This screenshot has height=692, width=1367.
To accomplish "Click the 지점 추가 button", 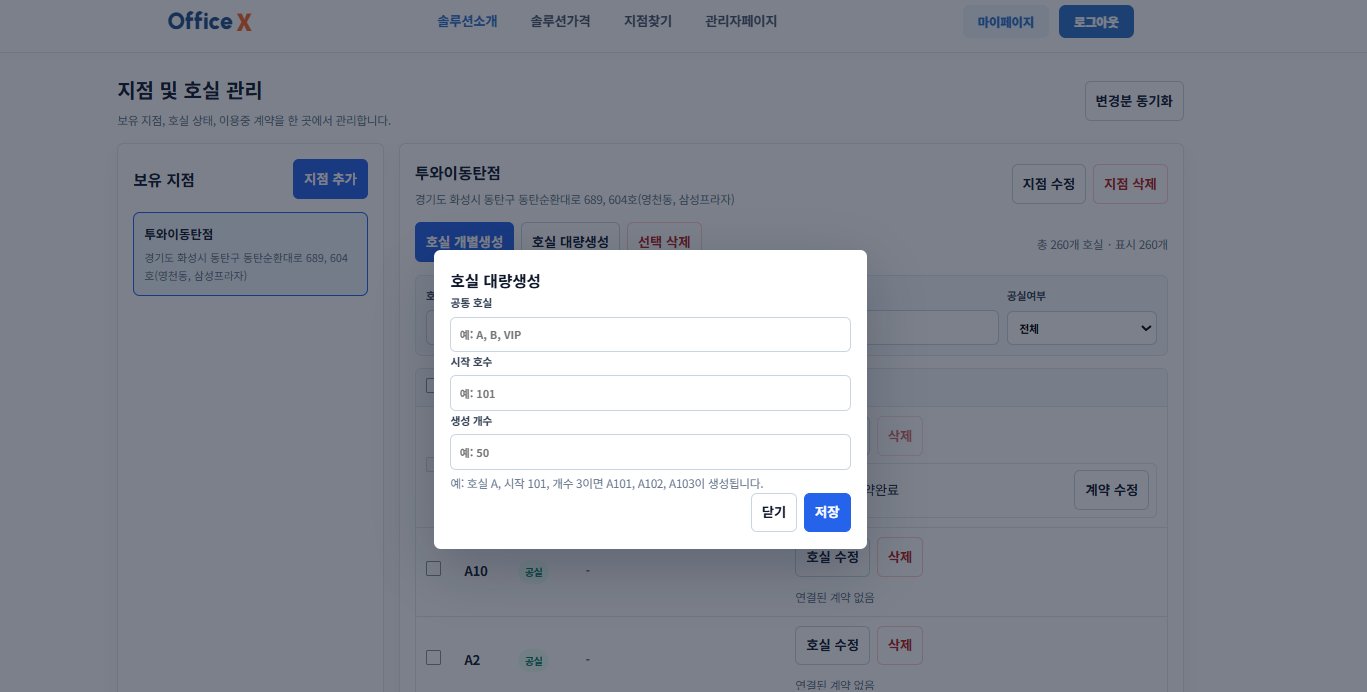I will pos(330,179).
